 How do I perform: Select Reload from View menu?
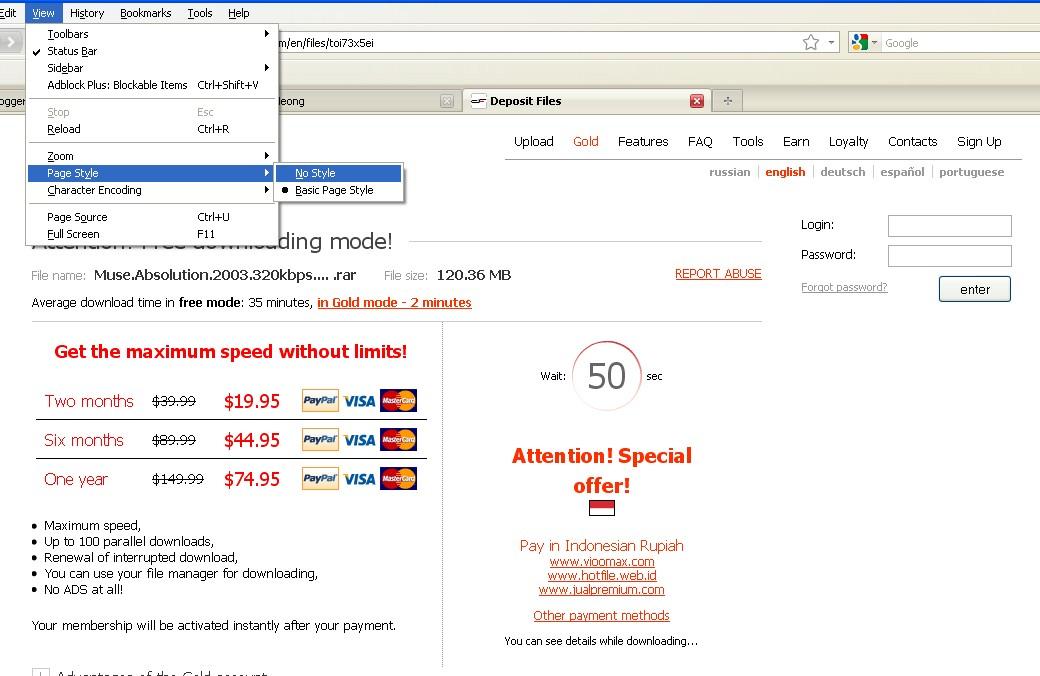click(x=151, y=129)
